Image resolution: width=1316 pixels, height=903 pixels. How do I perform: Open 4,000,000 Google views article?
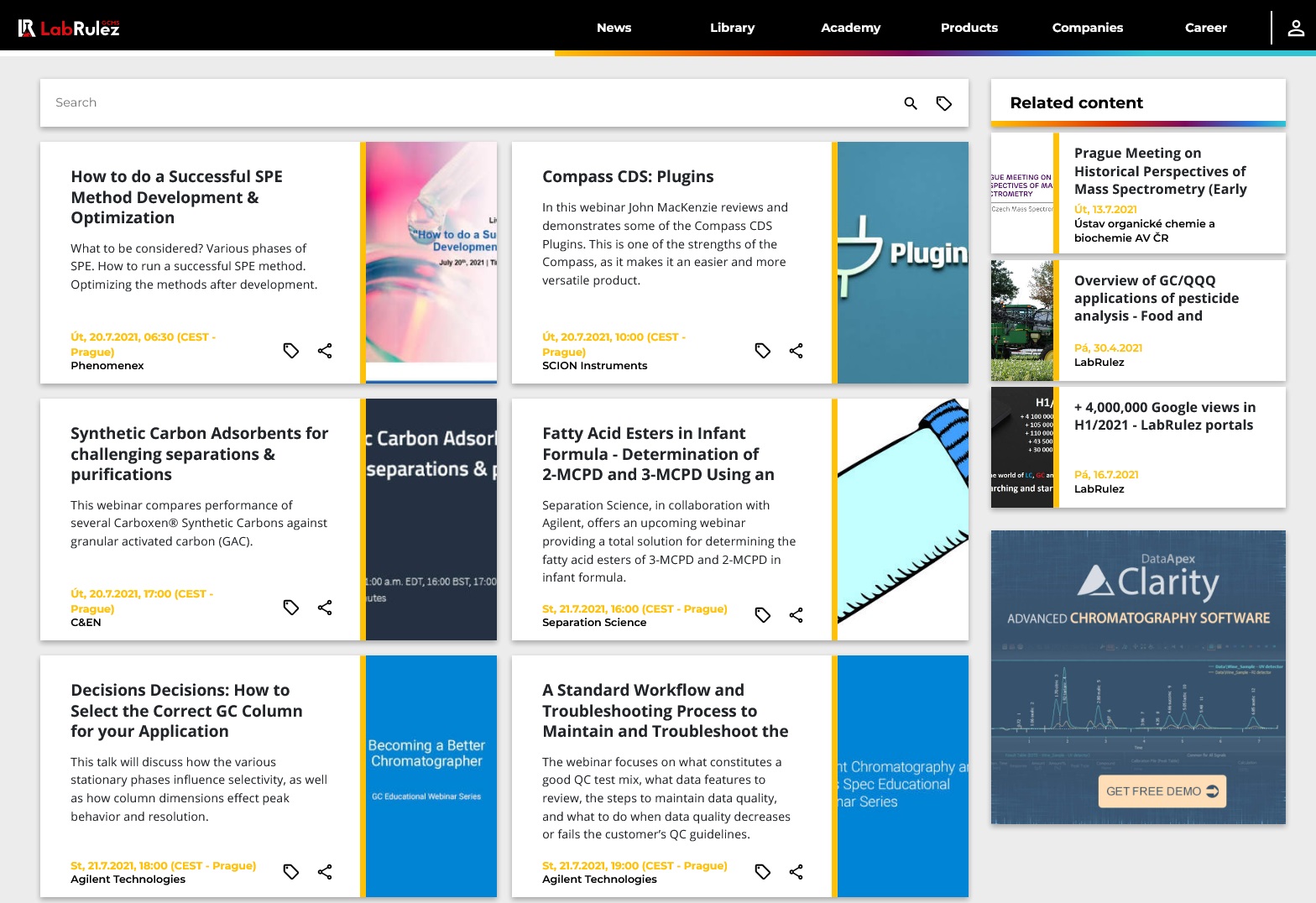(1165, 416)
